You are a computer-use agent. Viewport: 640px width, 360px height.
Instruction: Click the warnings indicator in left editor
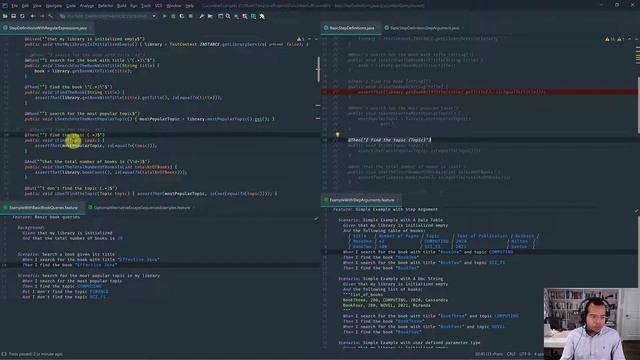pyautogui.click(x=301, y=39)
